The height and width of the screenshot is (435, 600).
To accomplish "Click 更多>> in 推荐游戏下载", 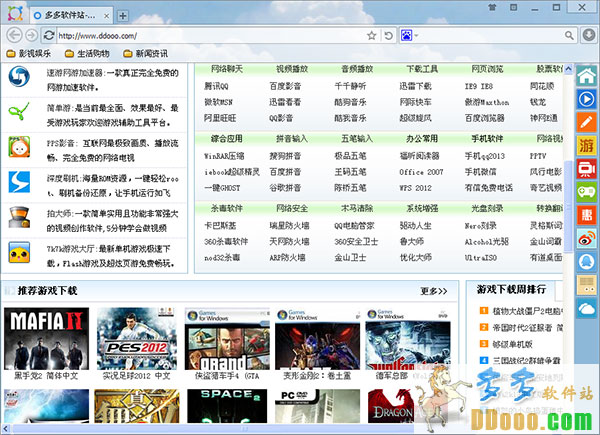I will [434, 291].
